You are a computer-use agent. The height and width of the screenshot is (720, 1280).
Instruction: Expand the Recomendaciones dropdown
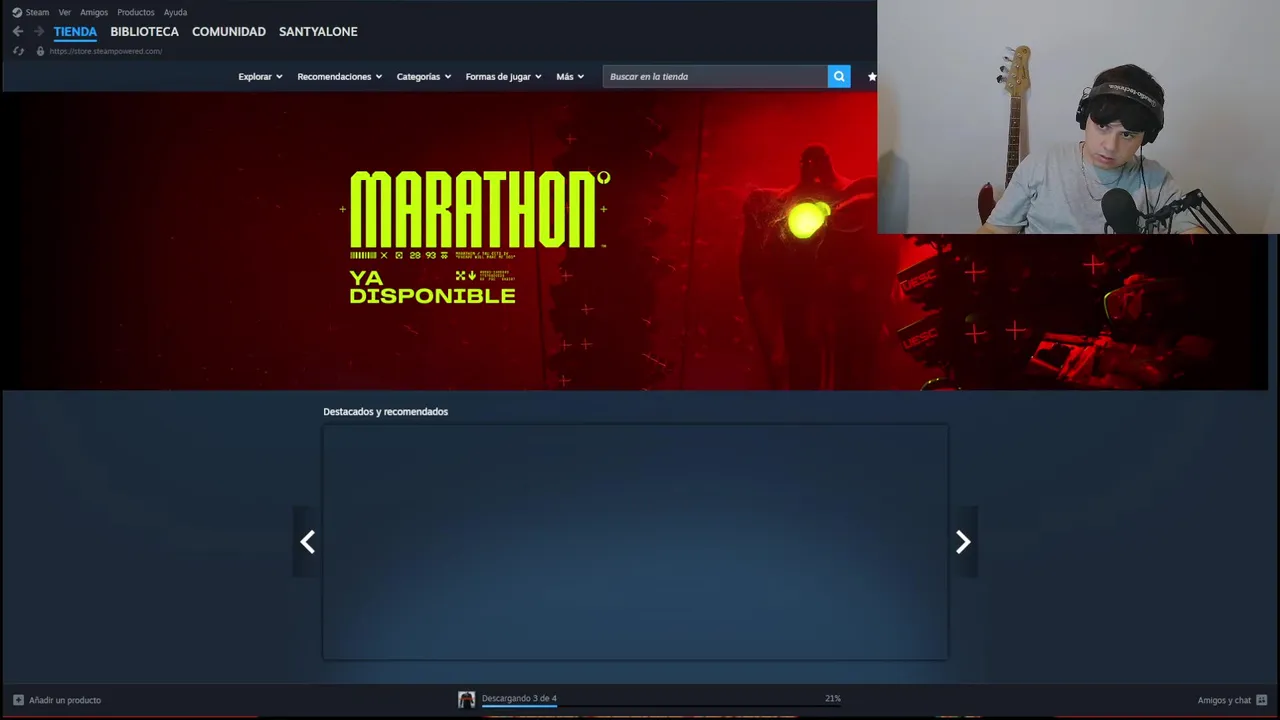click(x=339, y=76)
